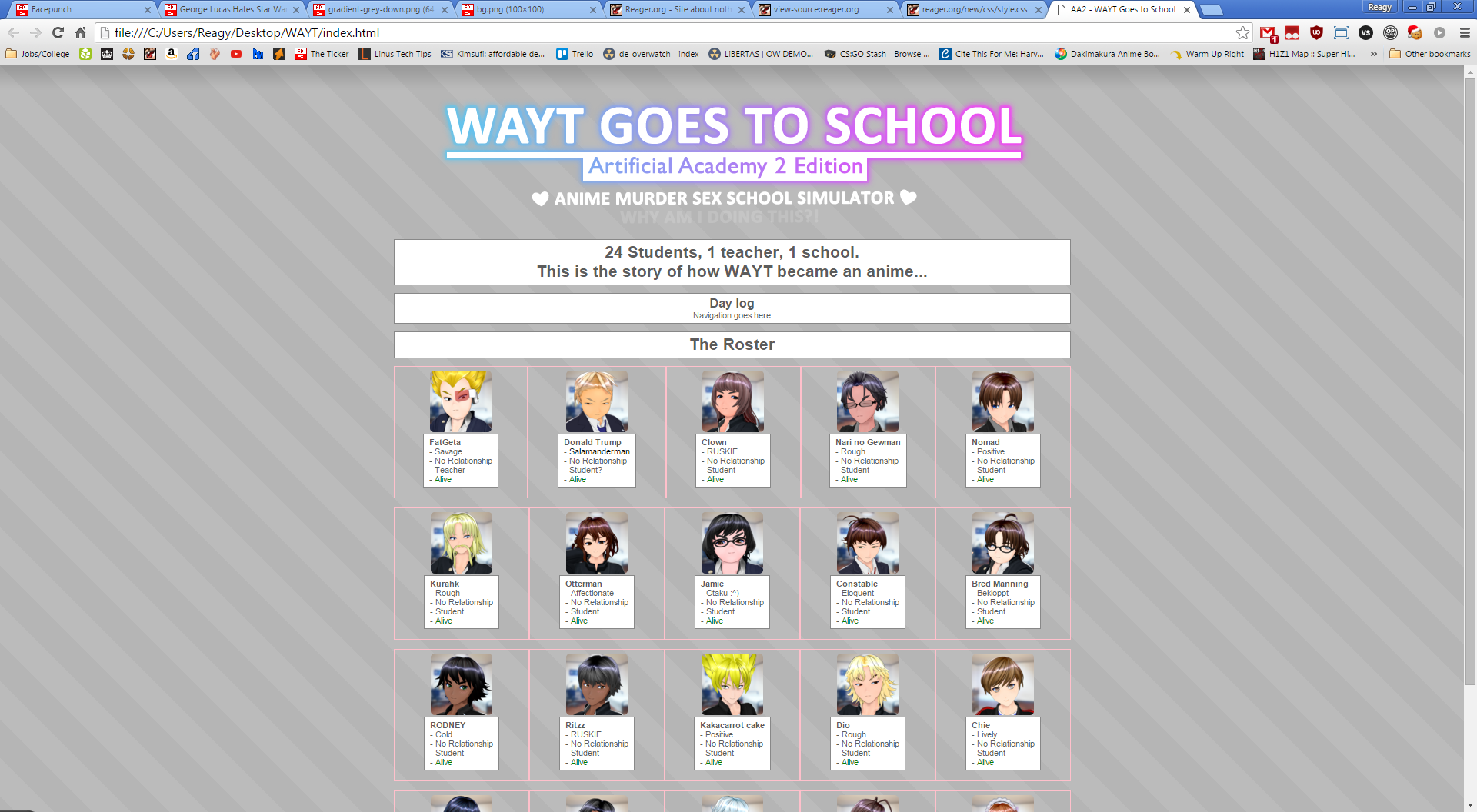Click Nomad's portrait thumbnail
This screenshot has height=812, width=1477.
(1003, 401)
